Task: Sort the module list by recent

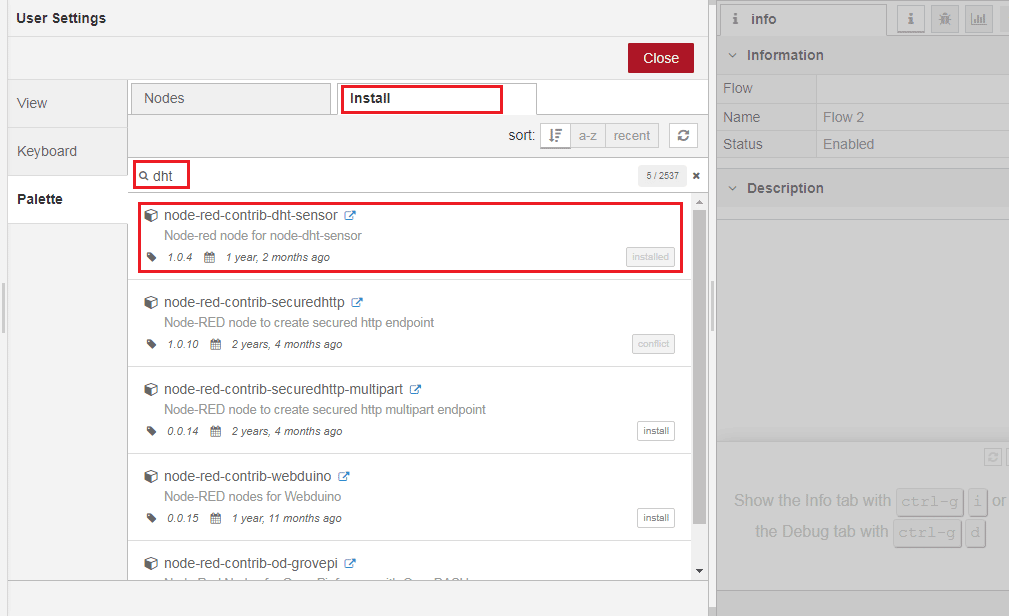Action: pyautogui.click(x=631, y=135)
